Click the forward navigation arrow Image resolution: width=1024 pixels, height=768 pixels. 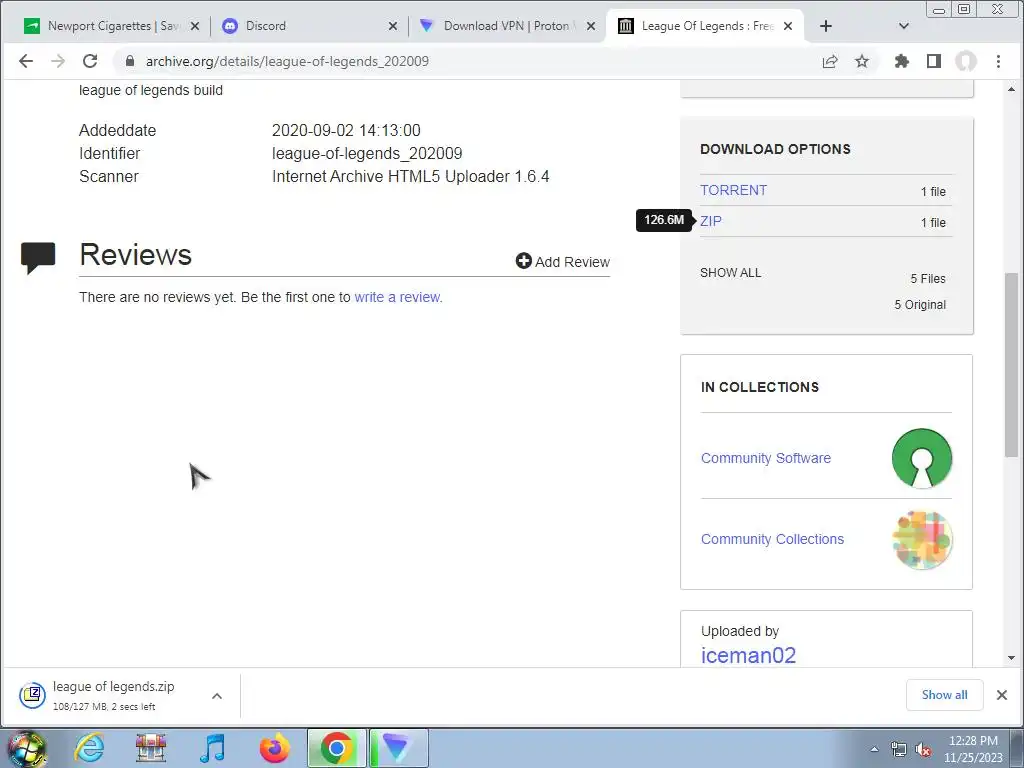point(57,61)
